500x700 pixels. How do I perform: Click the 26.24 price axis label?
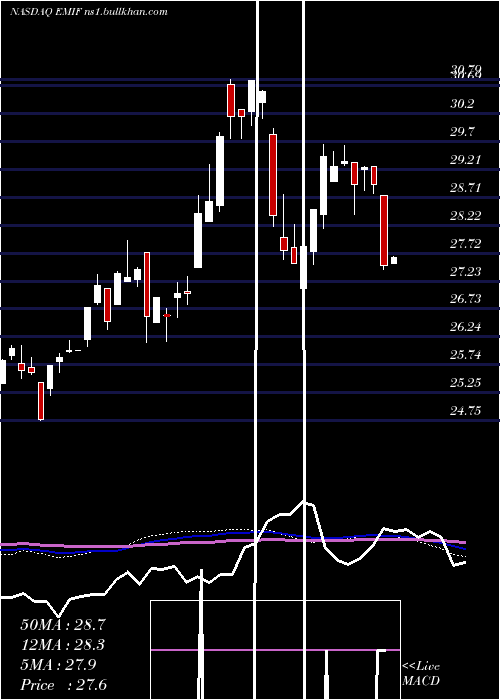coord(466,327)
